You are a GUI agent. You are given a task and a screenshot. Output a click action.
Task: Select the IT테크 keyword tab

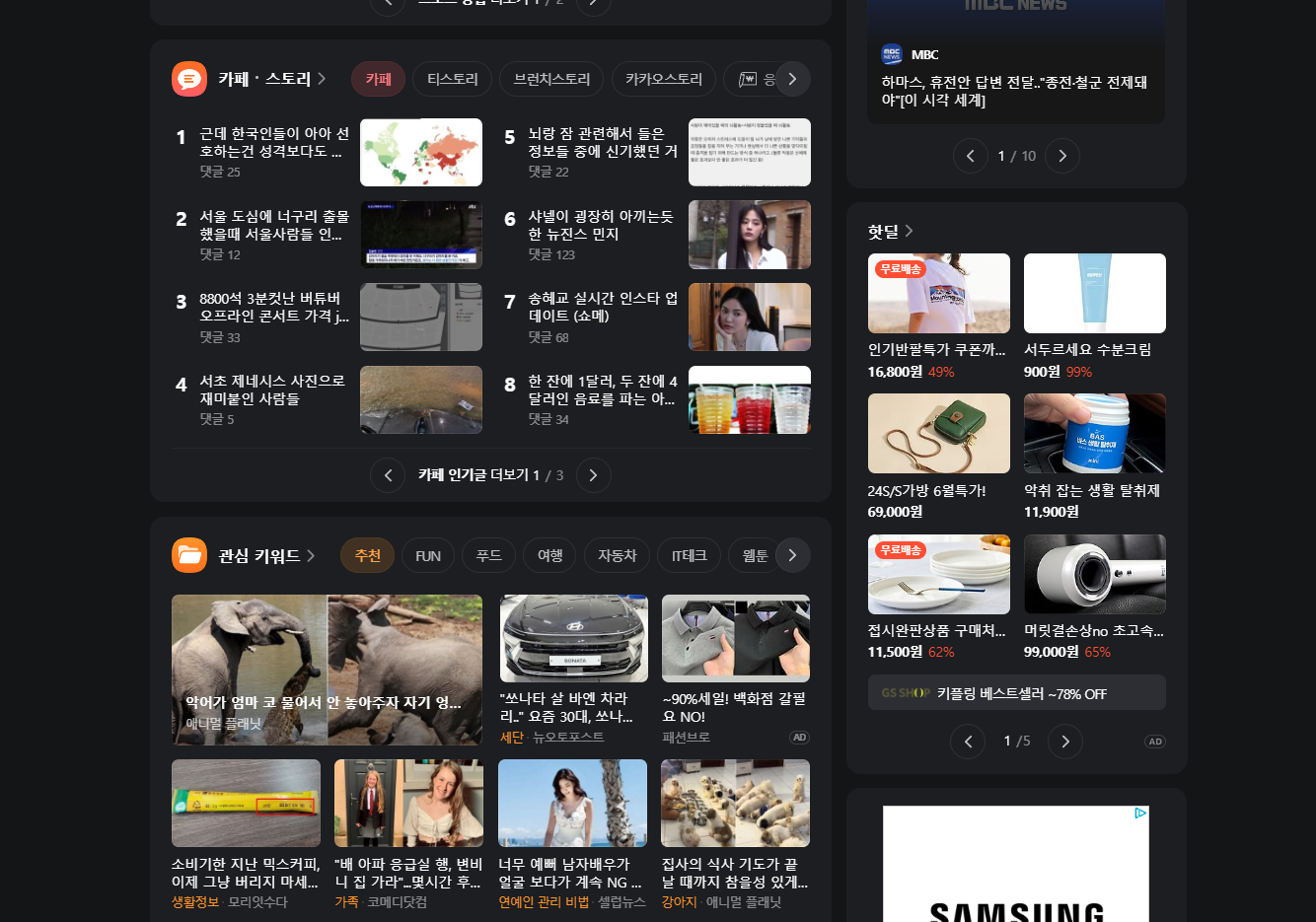point(690,555)
